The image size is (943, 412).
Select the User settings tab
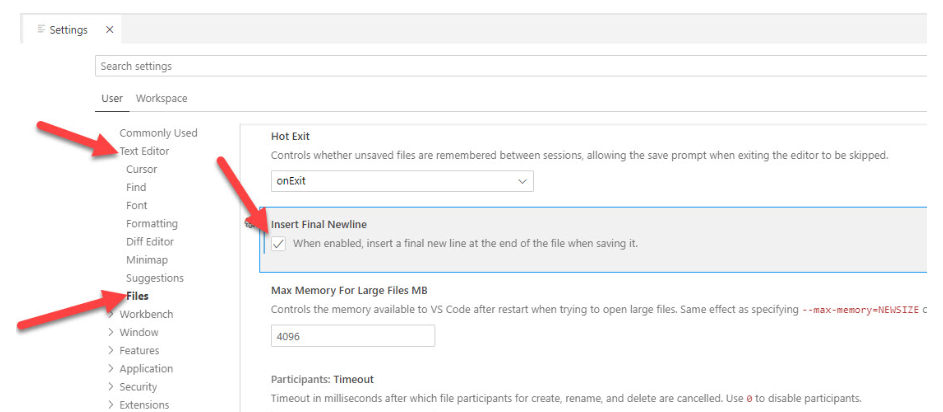click(112, 98)
